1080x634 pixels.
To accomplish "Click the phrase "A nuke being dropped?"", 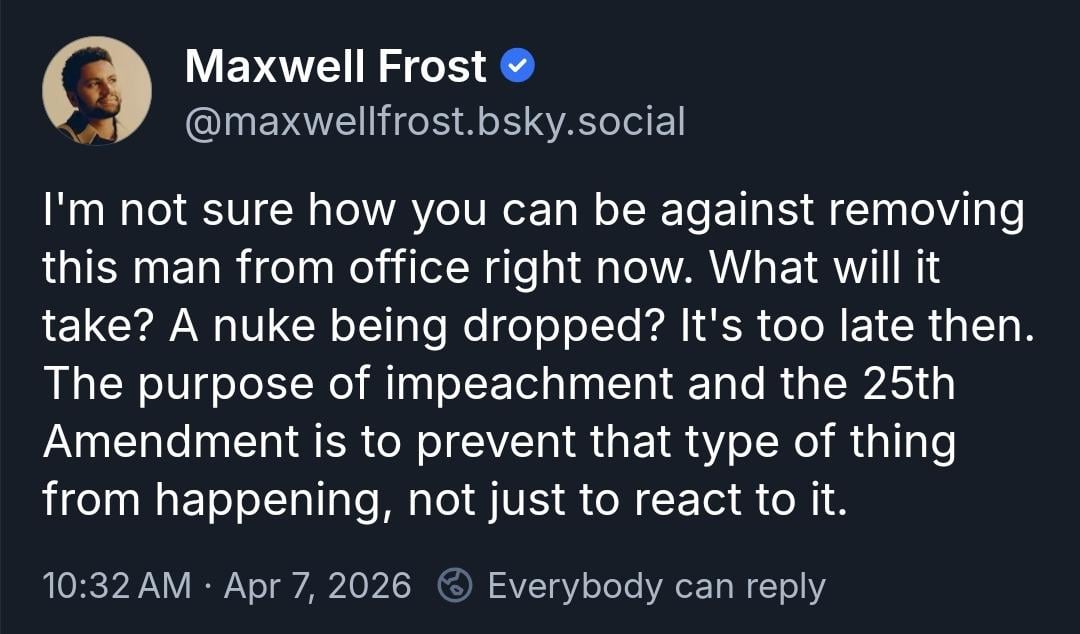I will pos(338,328).
